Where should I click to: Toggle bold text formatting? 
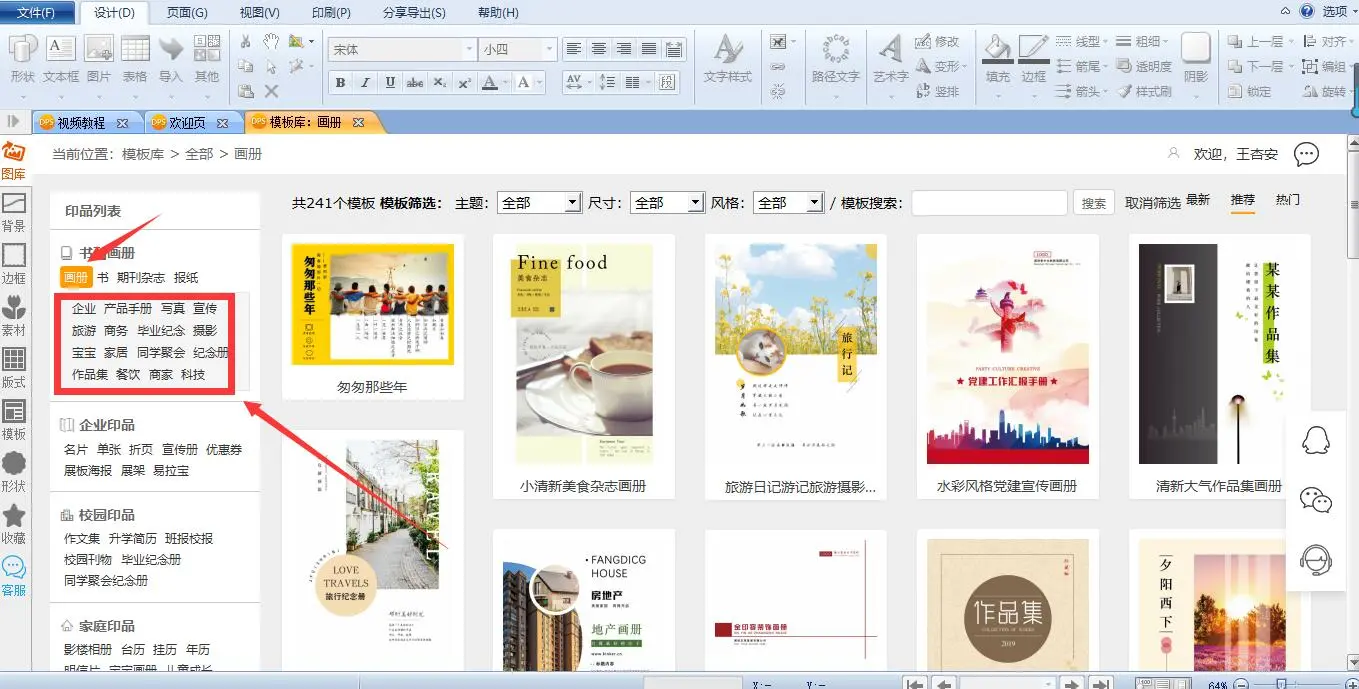[x=340, y=83]
